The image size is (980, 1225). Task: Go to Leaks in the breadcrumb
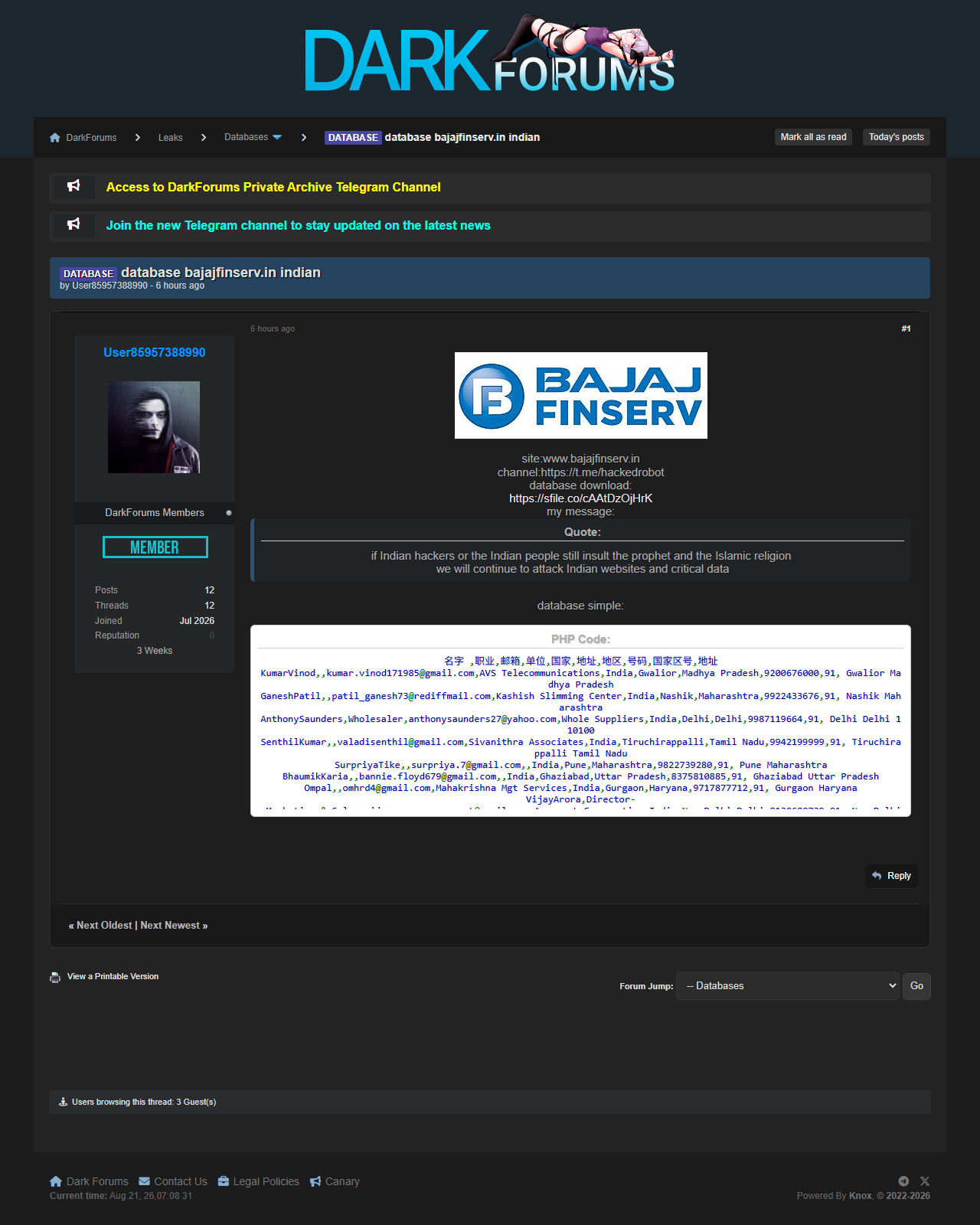(171, 138)
